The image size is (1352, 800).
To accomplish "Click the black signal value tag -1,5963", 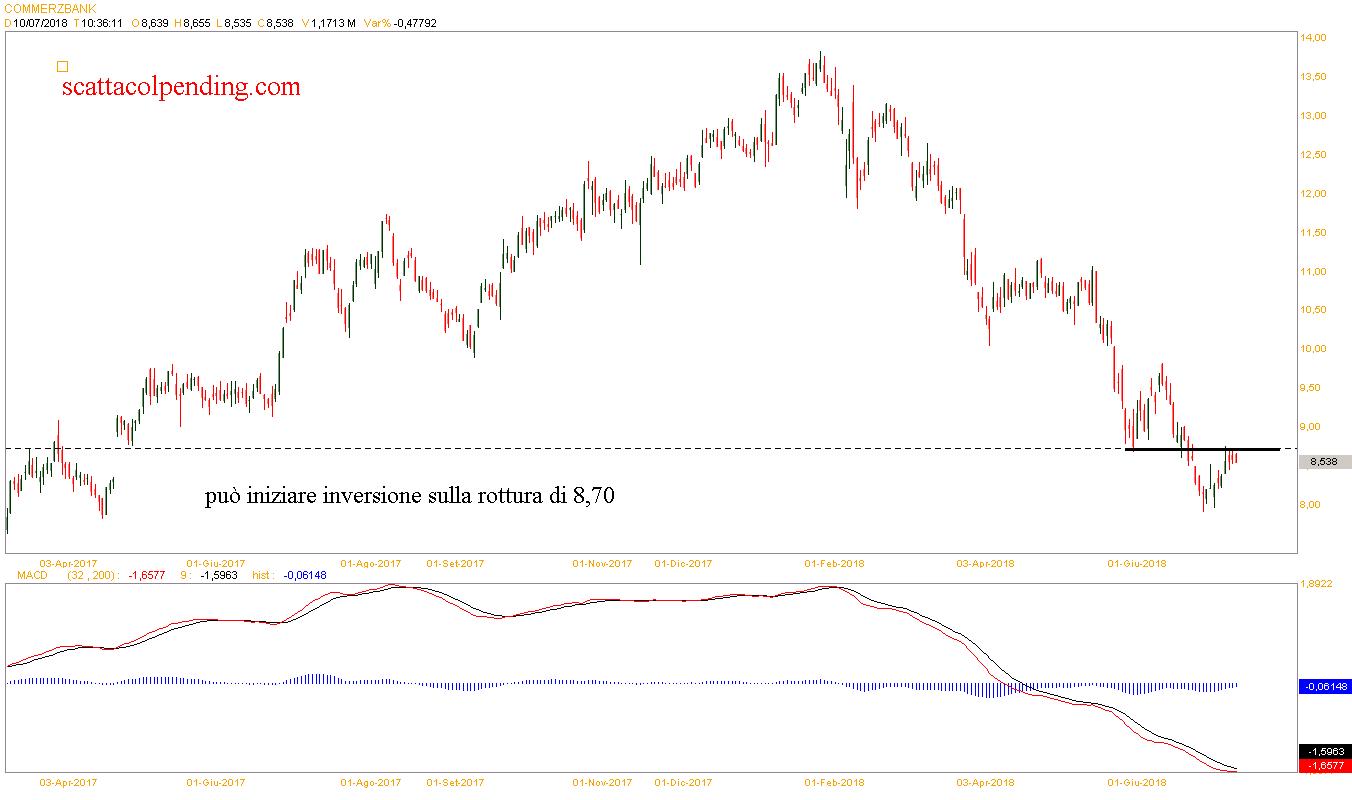I will pyautogui.click(x=1324, y=752).
